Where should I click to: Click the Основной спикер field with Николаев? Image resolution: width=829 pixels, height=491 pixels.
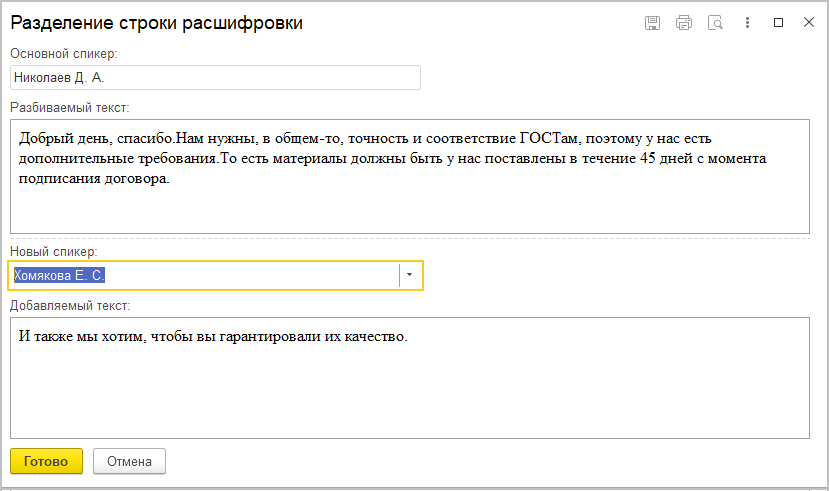coord(215,78)
